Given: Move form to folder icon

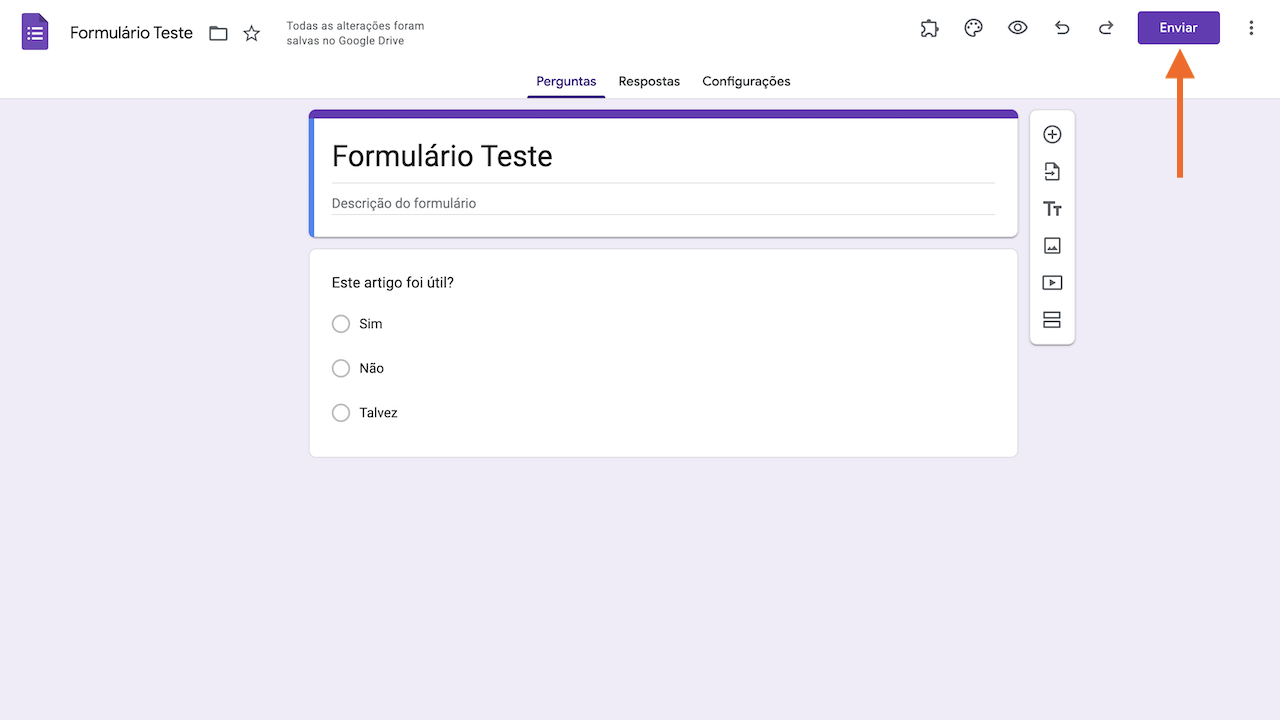Looking at the screenshot, I should click(x=218, y=33).
